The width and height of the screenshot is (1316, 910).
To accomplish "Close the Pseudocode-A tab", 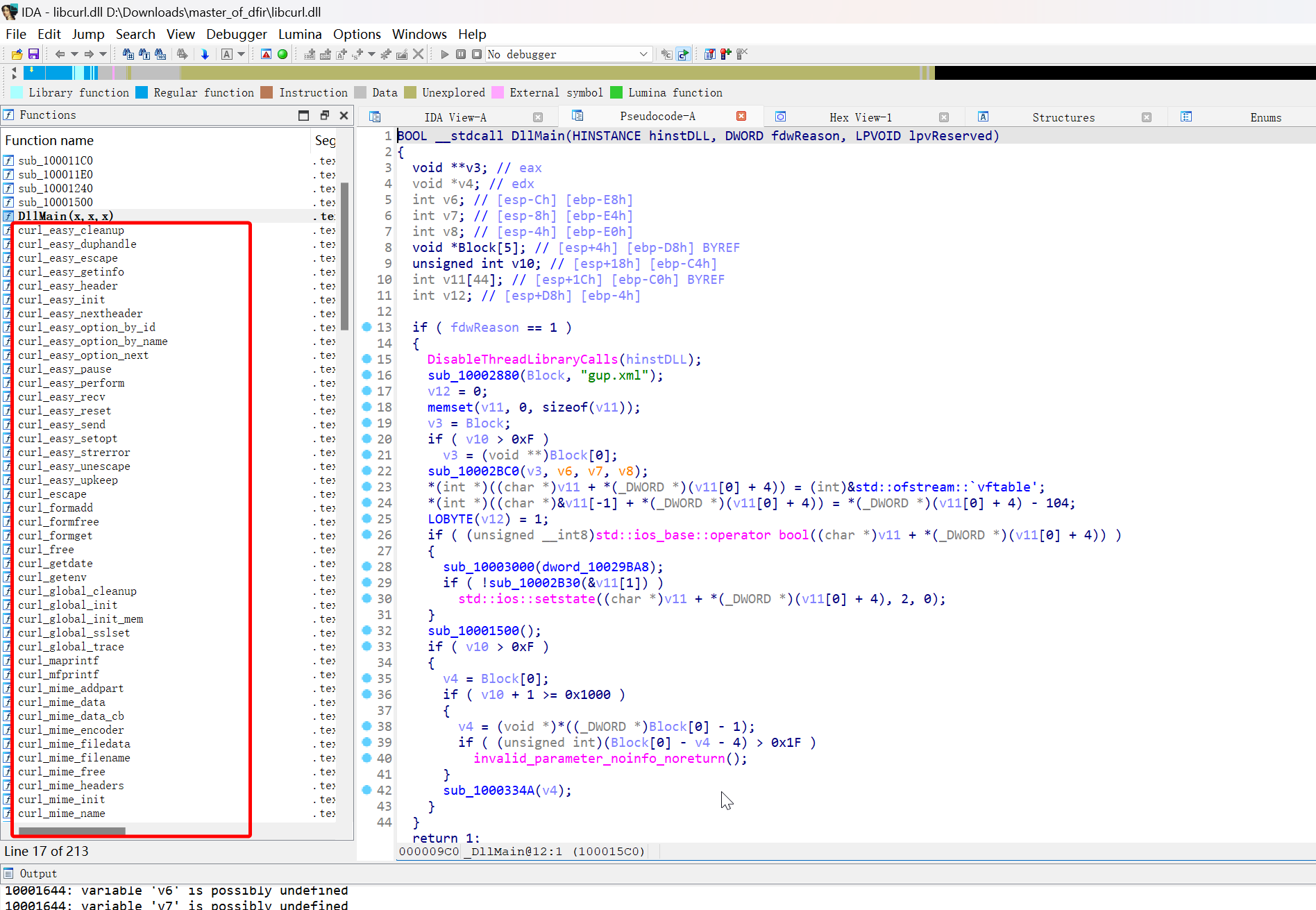I will tap(741, 116).
